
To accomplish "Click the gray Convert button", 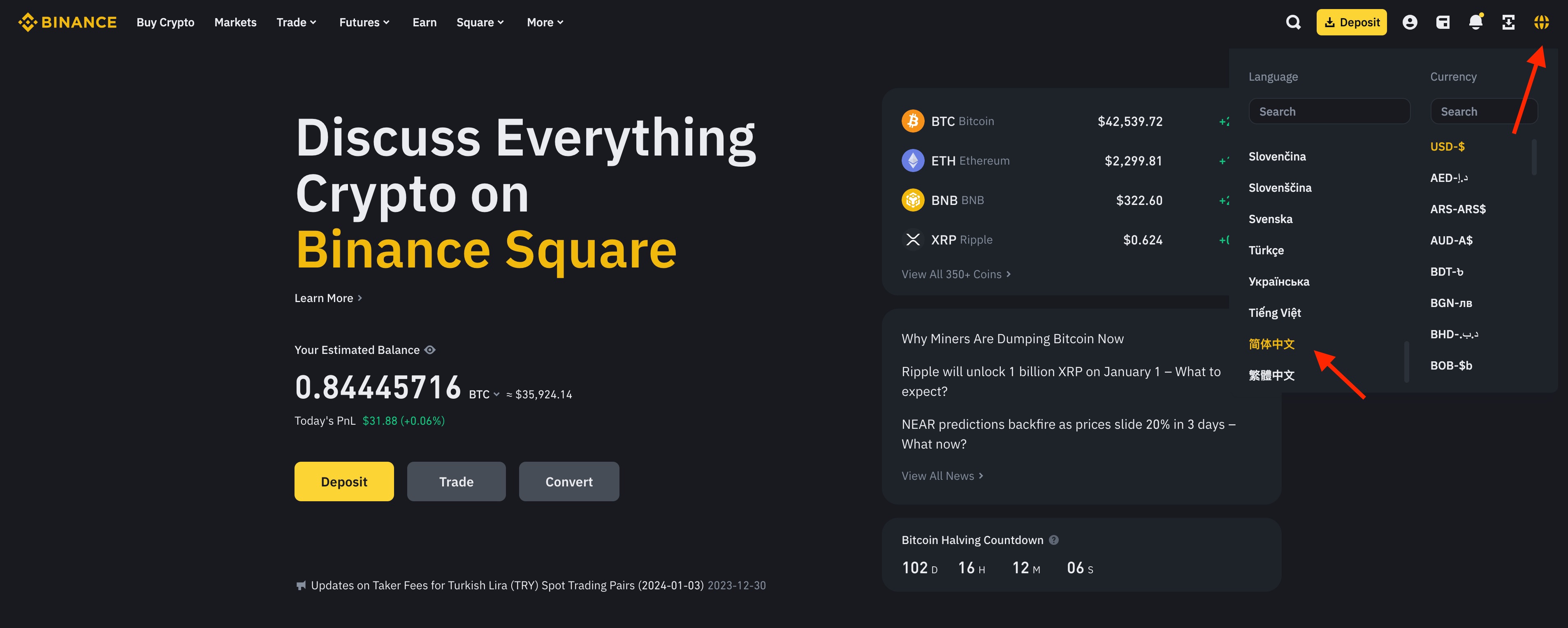I will click(x=568, y=482).
